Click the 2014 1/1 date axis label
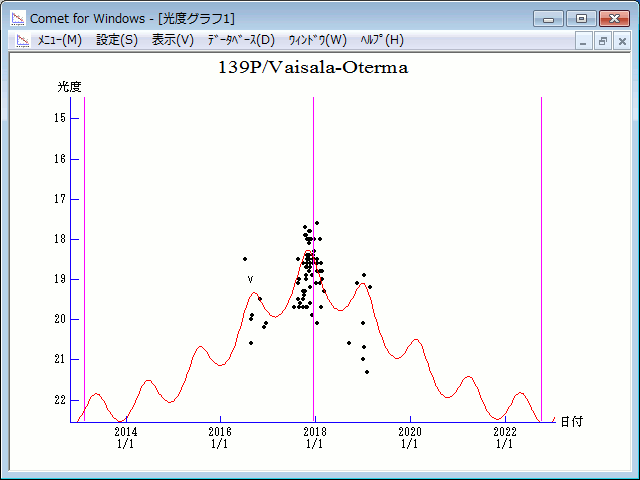 click(x=126, y=438)
